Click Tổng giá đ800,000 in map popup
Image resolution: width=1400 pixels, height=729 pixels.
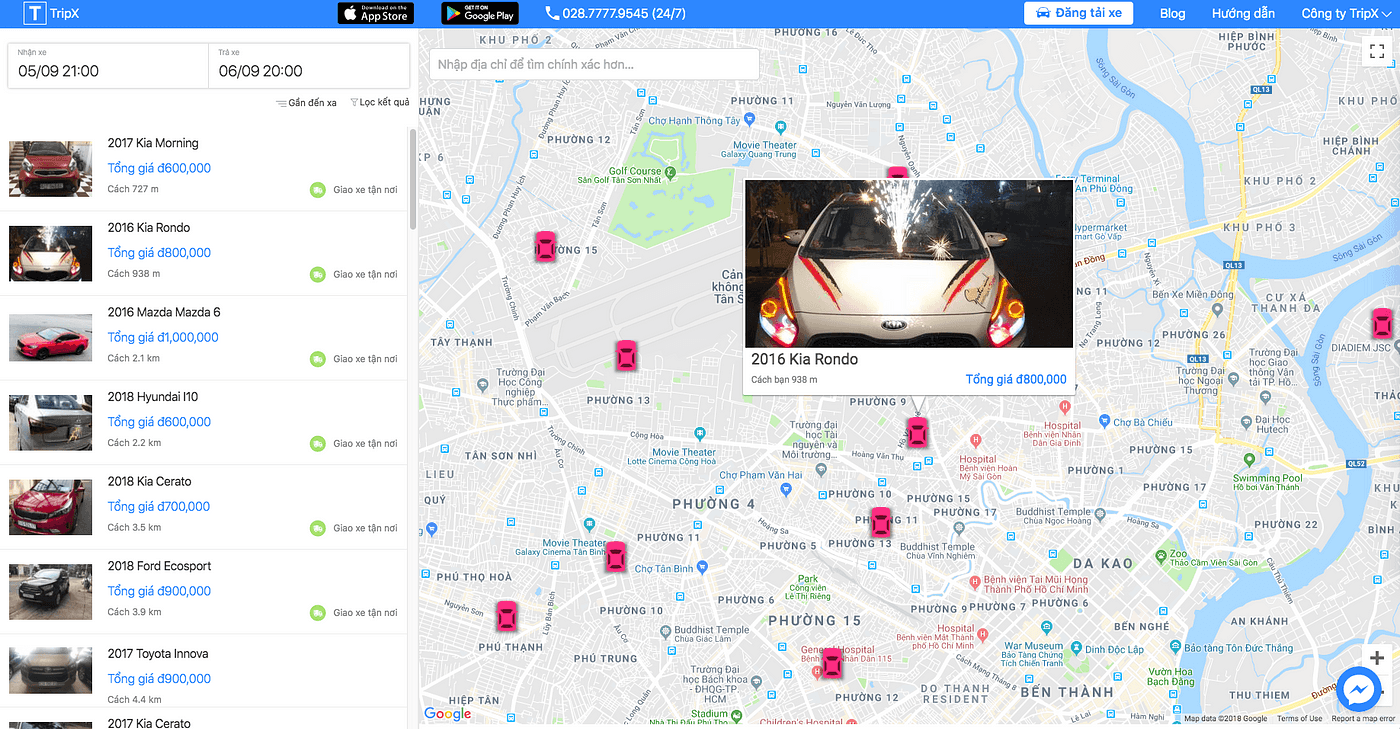click(x=1016, y=379)
